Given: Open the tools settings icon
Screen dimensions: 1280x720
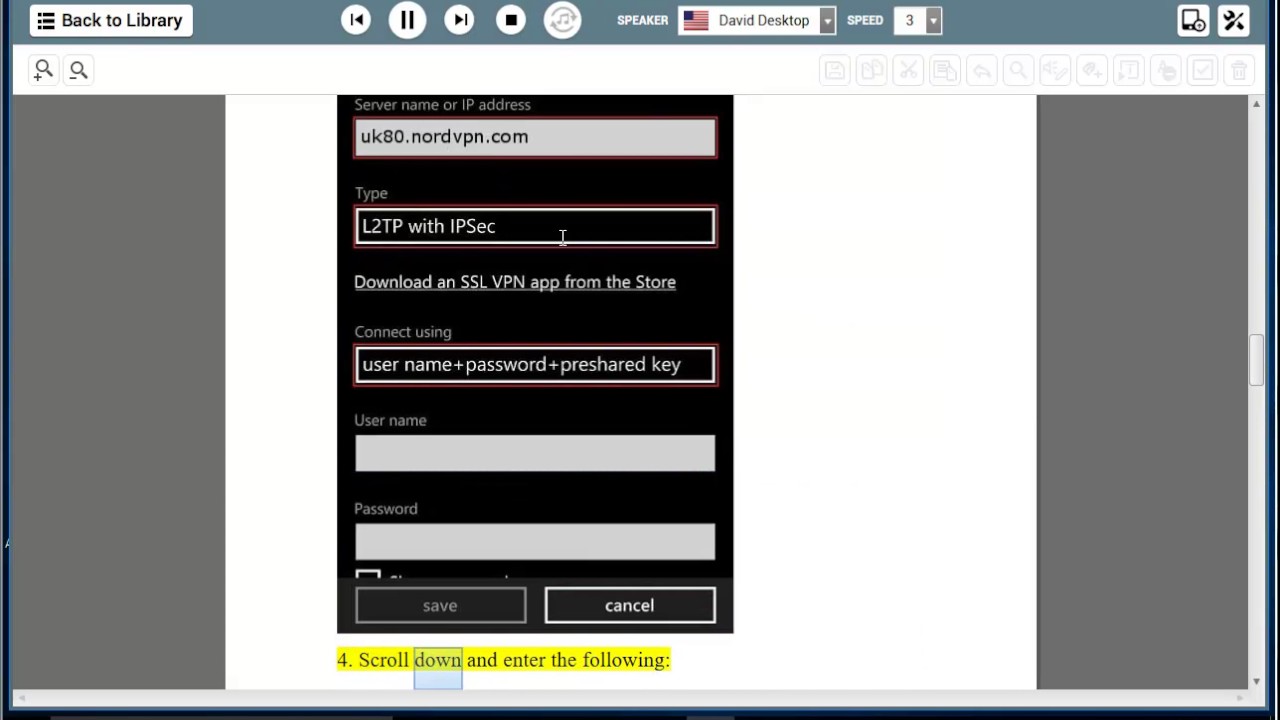Looking at the screenshot, I should (x=1234, y=20).
